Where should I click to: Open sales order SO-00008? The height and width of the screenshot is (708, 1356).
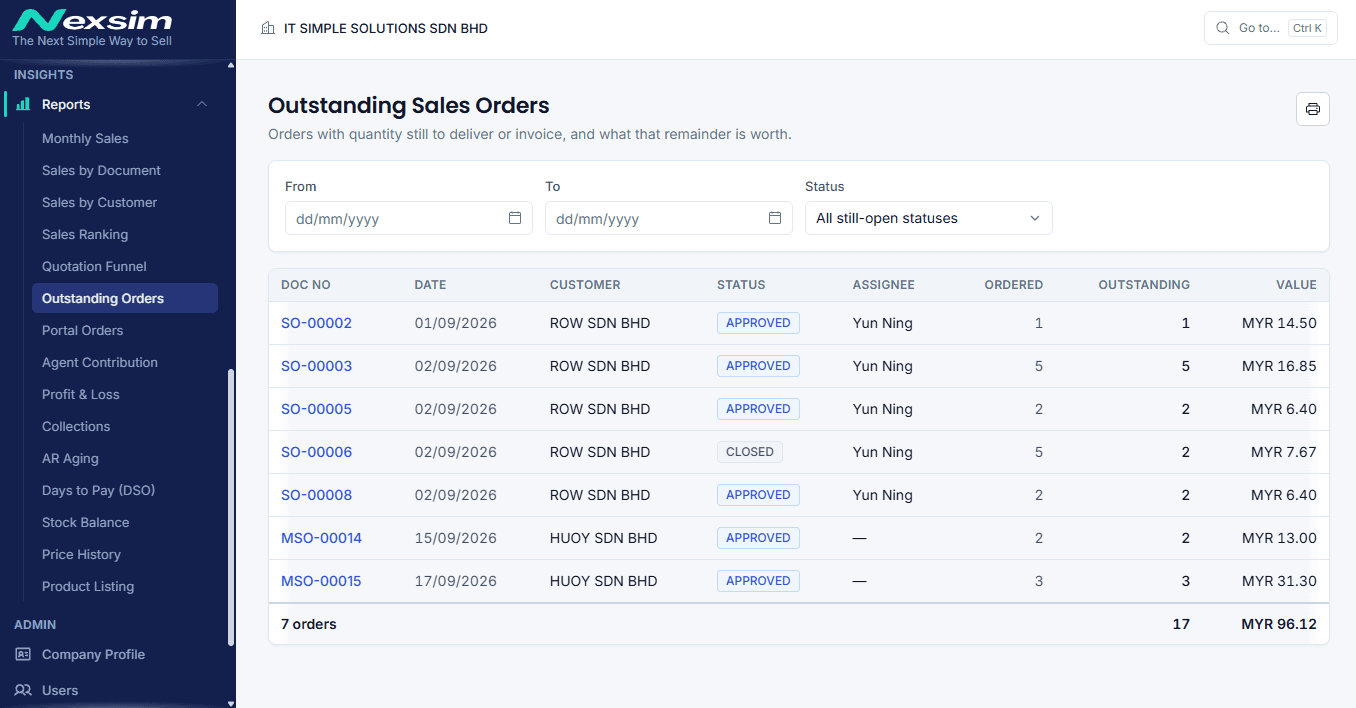click(x=316, y=495)
